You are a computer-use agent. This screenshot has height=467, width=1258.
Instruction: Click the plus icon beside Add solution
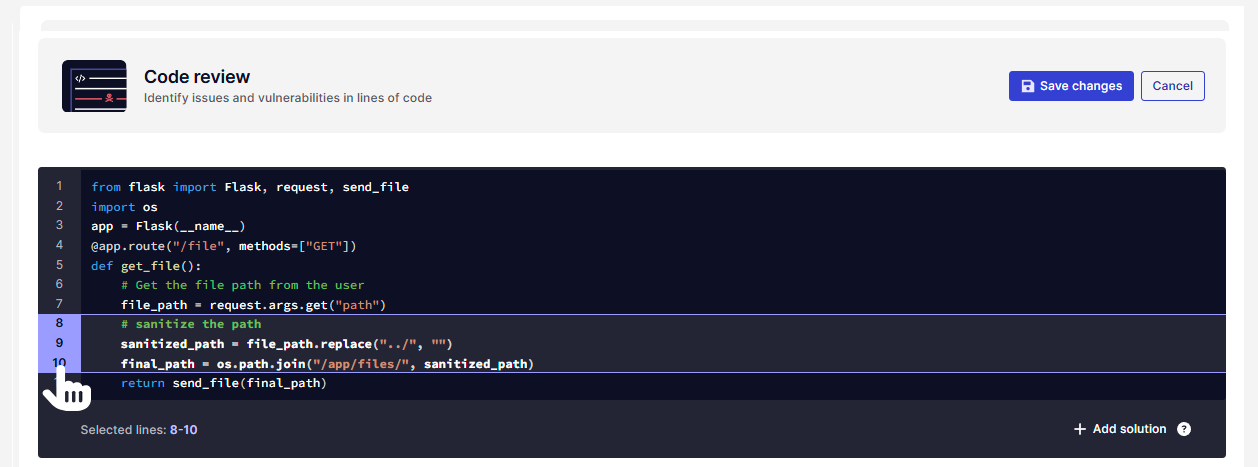tap(1079, 429)
